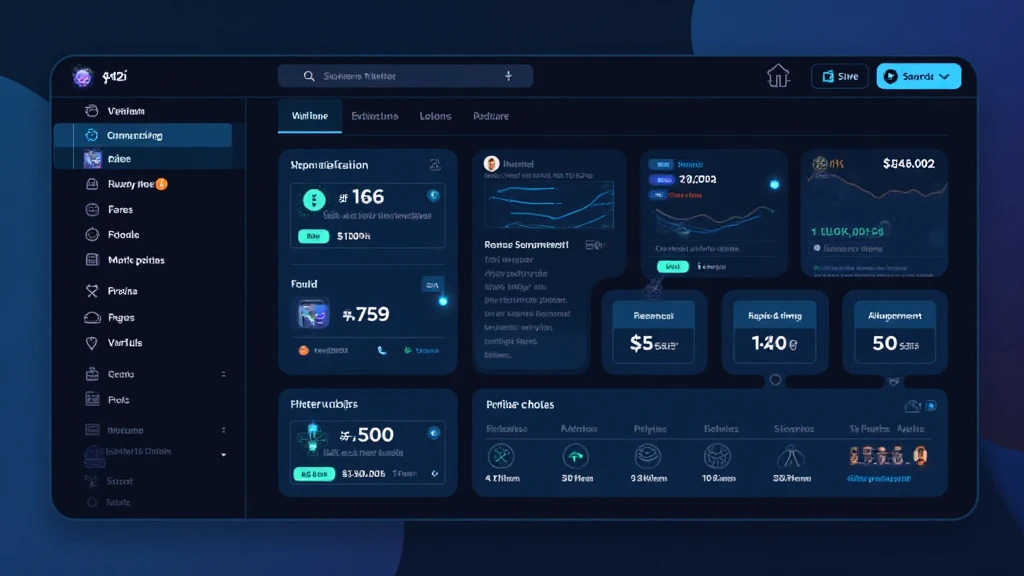Click the phone icon beneath the 759 value

pyautogui.click(x=382, y=351)
